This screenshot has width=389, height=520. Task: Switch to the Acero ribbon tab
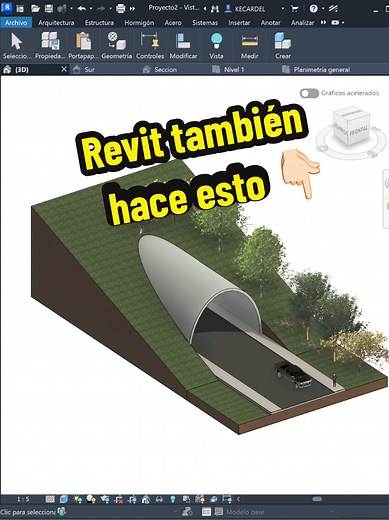(173, 23)
